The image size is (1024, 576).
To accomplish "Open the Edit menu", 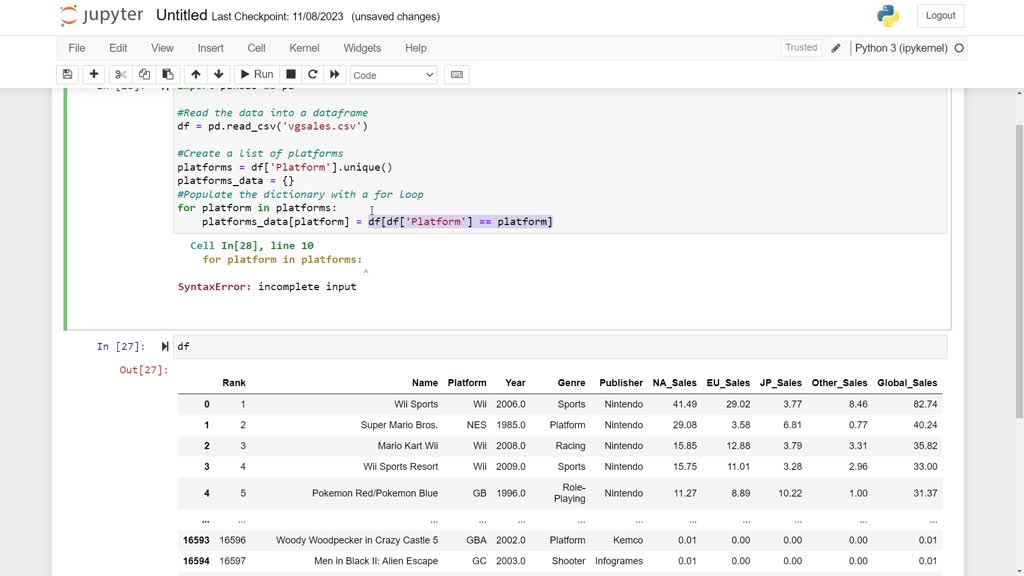I will 118,48.
